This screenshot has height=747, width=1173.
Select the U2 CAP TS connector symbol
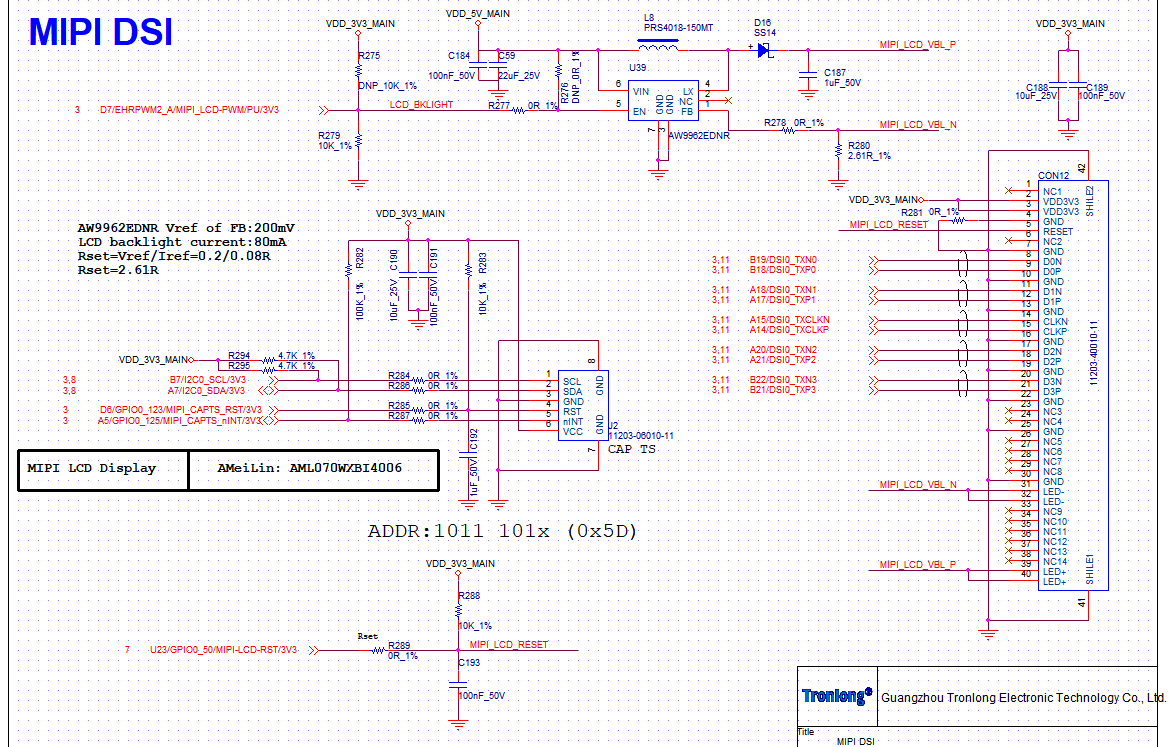(584, 406)
